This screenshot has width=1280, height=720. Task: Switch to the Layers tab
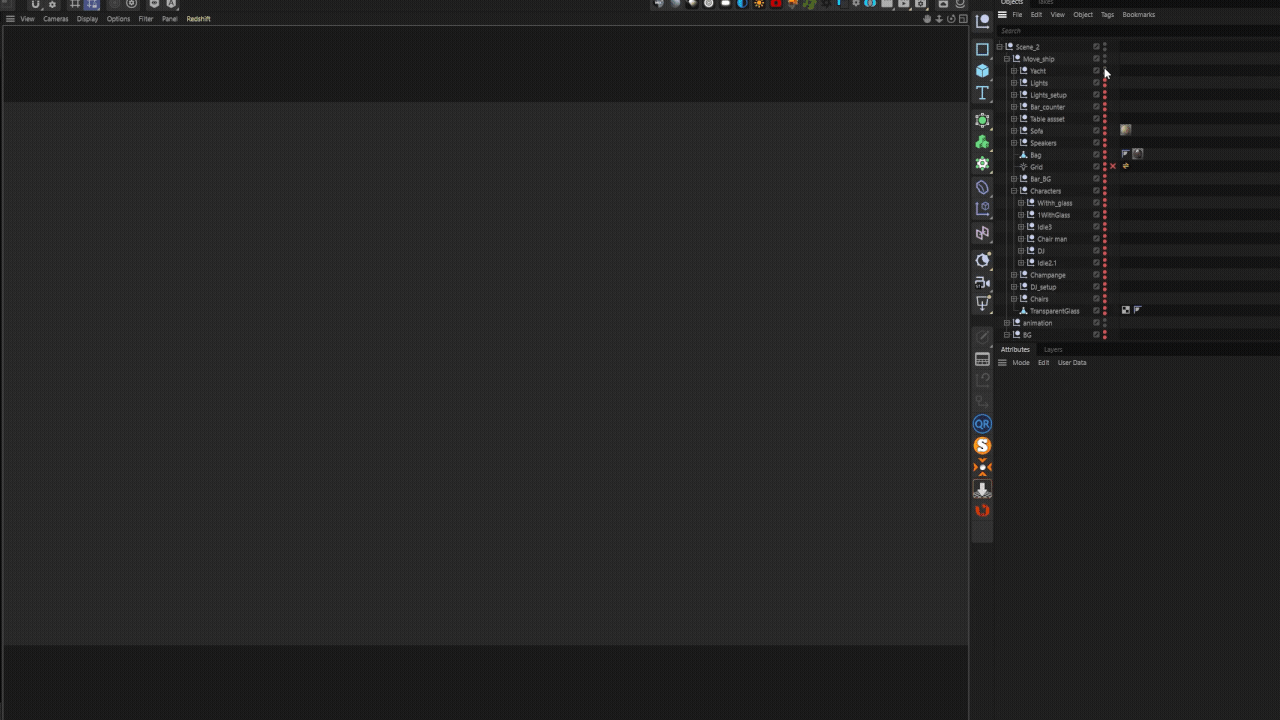1053,349
